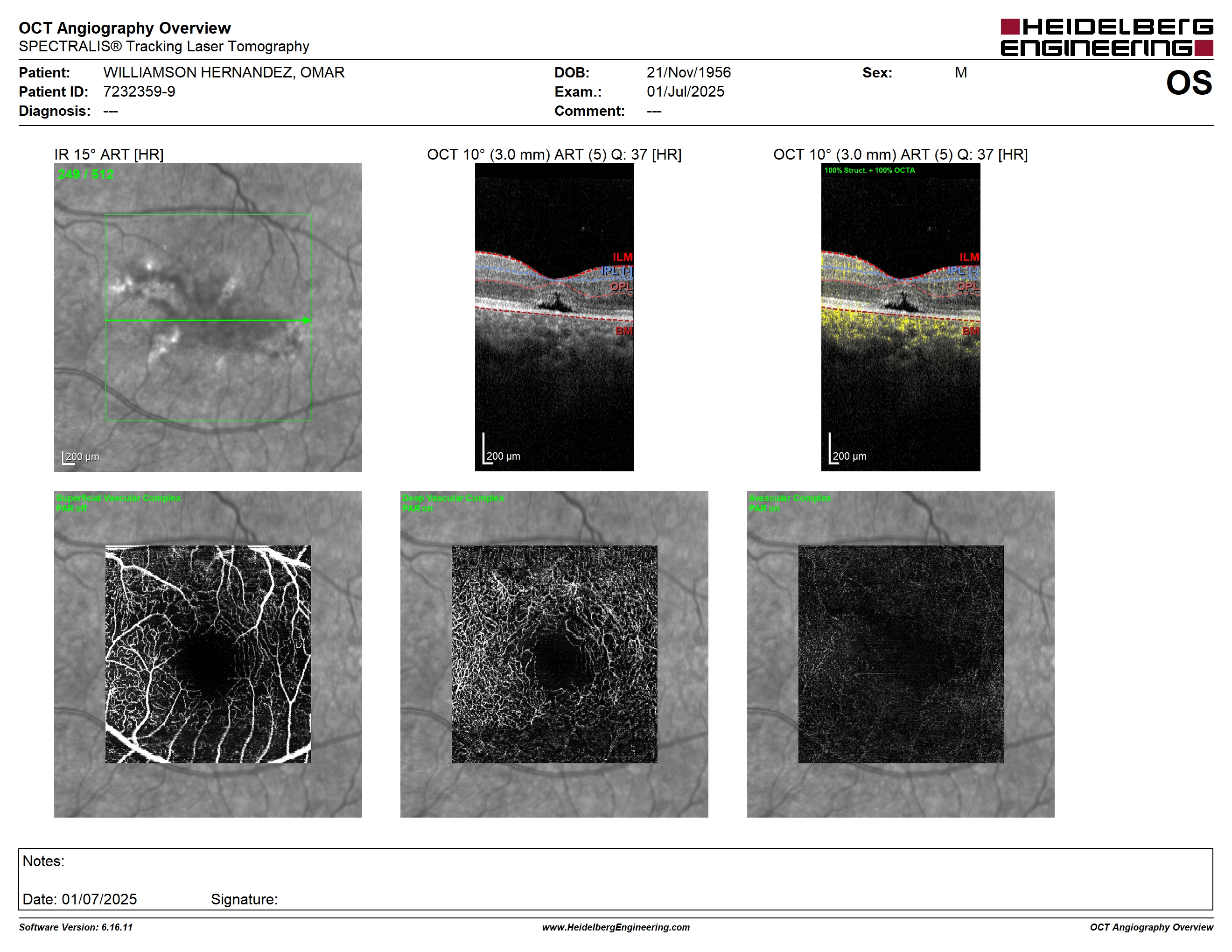This screenshot has width=1232, height=952.
Task: Click the OPL label on OCTA B-scan
Action: coord(968,287)
